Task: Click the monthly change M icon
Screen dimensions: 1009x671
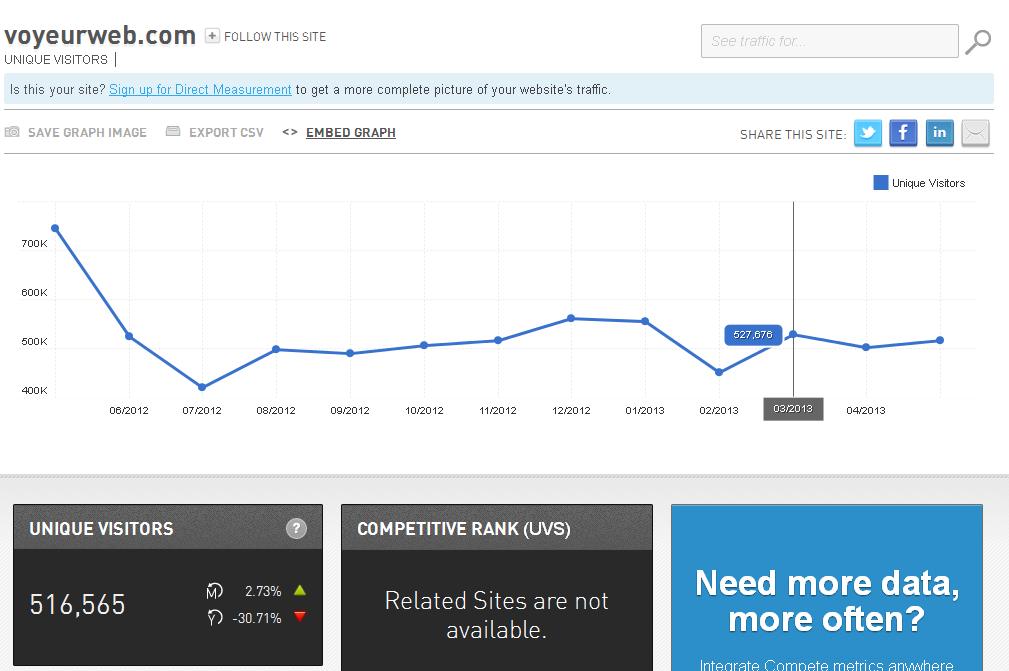Action: tap(214, 591)
